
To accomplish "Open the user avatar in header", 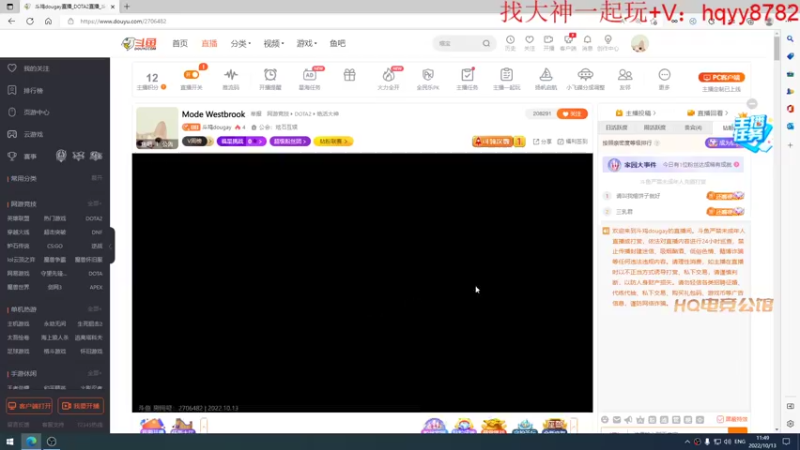I will 639,44.
